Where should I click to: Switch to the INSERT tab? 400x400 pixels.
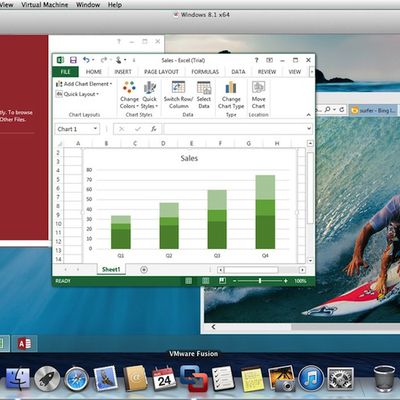123,72
